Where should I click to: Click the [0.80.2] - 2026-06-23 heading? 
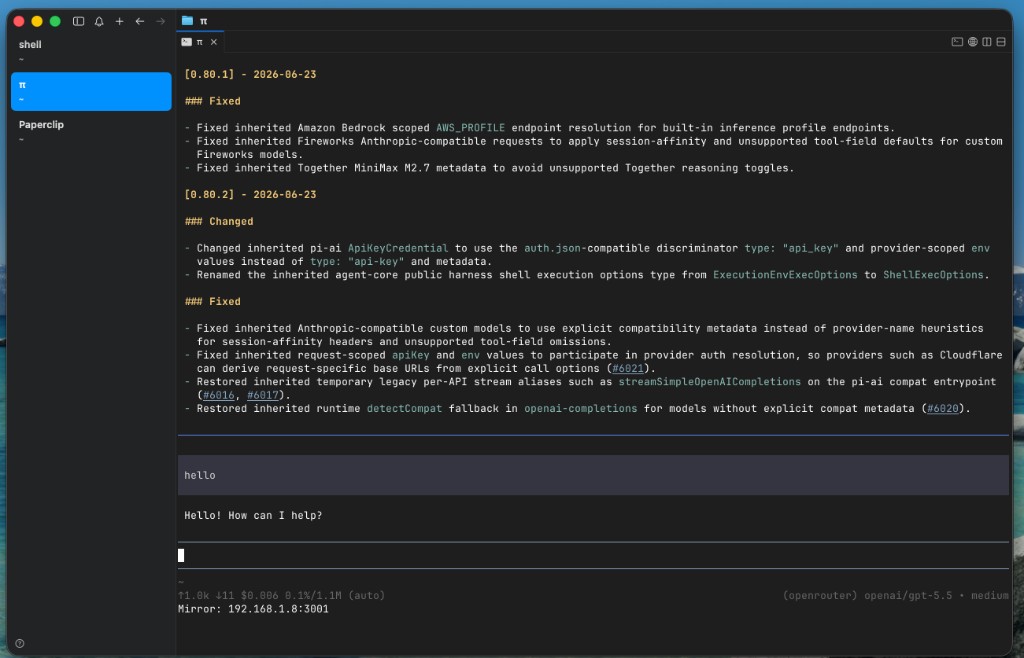coord(251,195)
